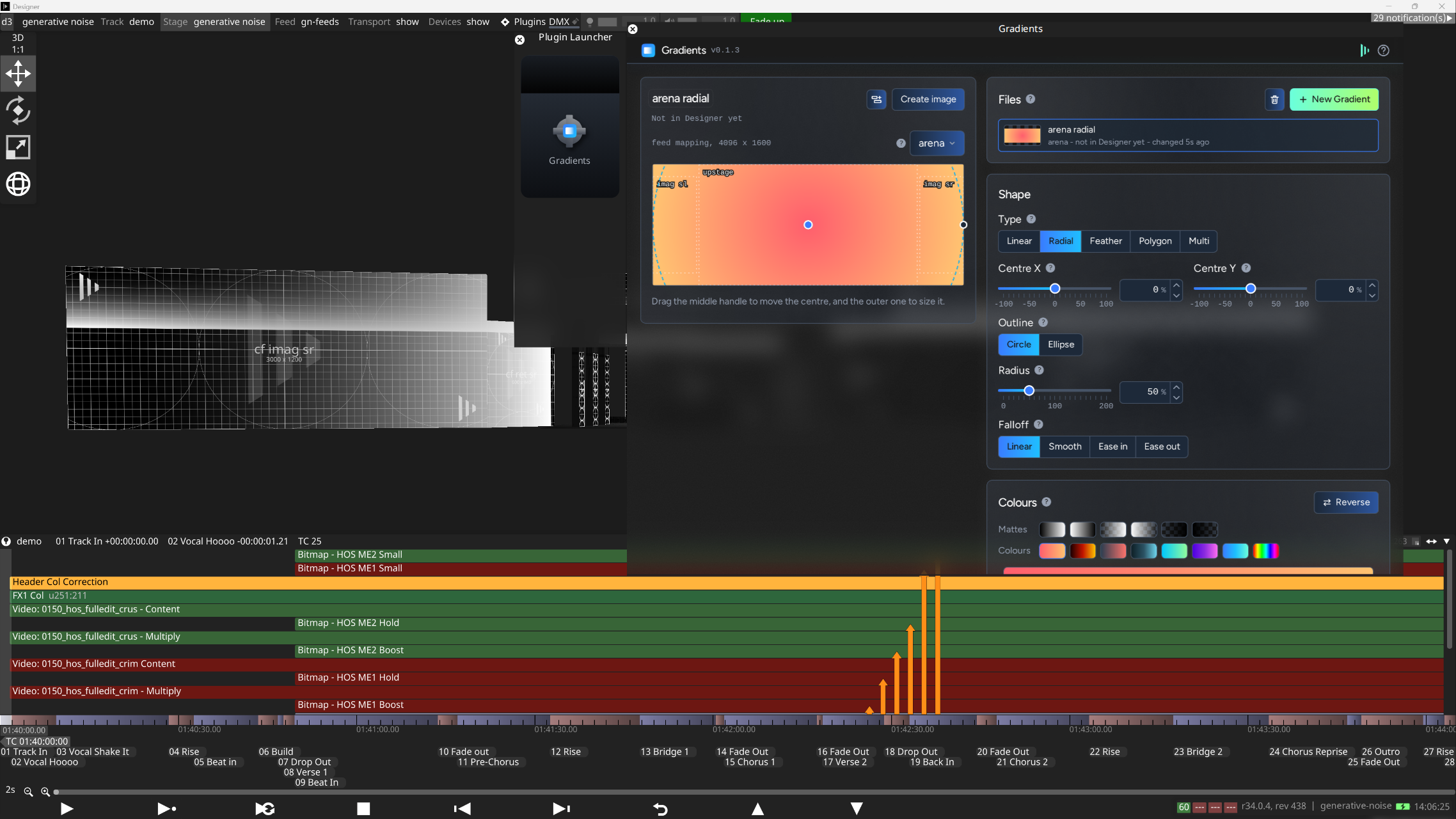Image resolution: width=1456 pixels, height=819 pixels.
Task: Open the Devices show menu
Action: [x=459, y=22]
